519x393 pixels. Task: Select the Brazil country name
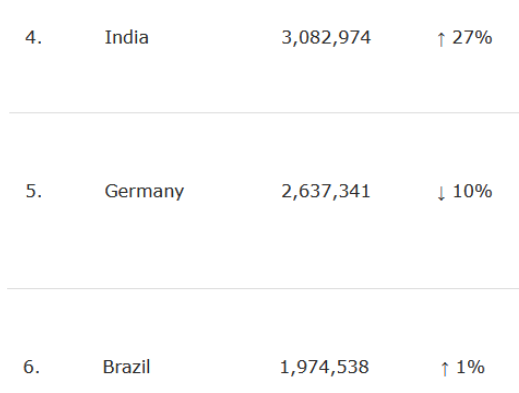click(126, 367)
